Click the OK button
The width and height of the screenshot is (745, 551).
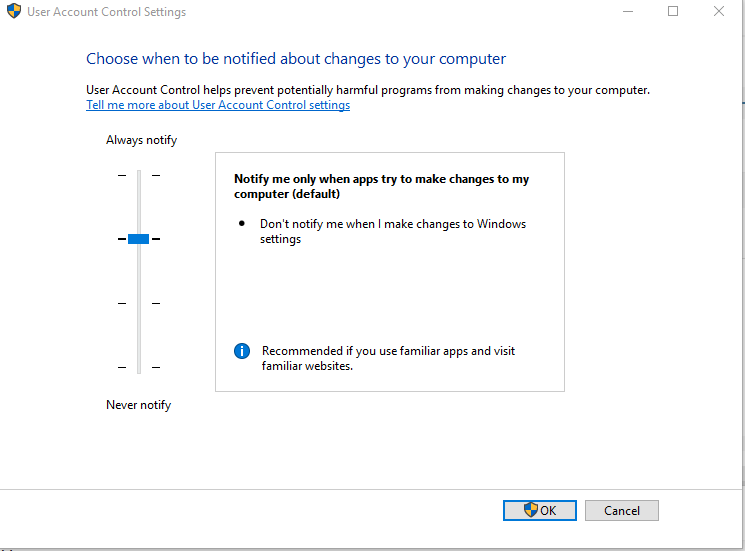(x=540, y=511)
